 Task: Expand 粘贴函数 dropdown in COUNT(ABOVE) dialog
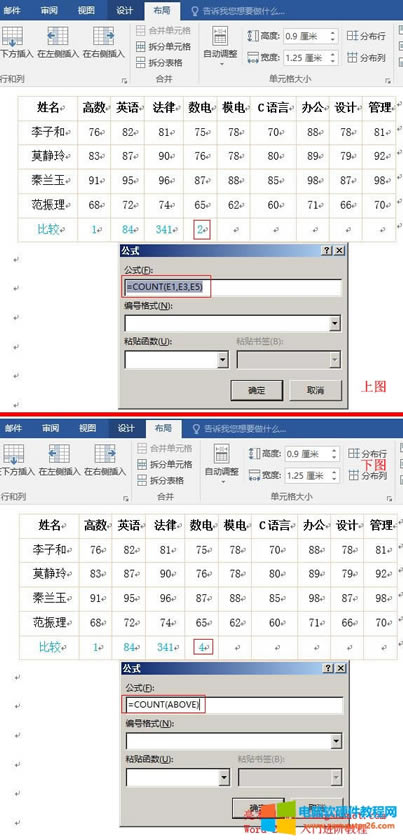(224, 778)
